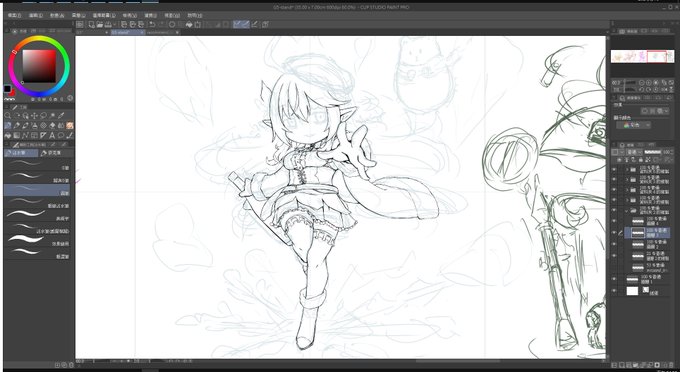
Task: Choose the 效果線用 thick stroke pen
Action: coord(38,239)
